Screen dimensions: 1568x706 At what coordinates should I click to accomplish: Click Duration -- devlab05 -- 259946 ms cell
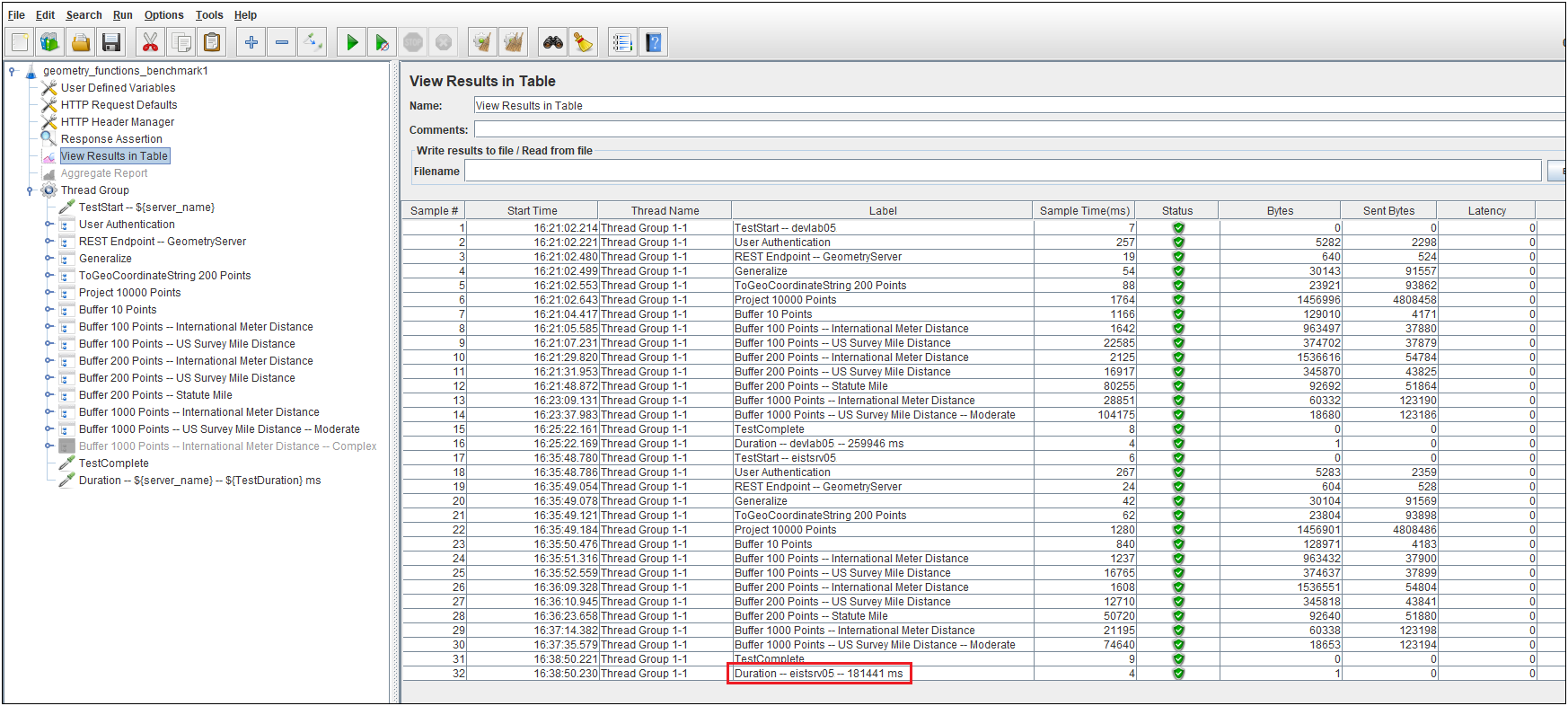883,444
